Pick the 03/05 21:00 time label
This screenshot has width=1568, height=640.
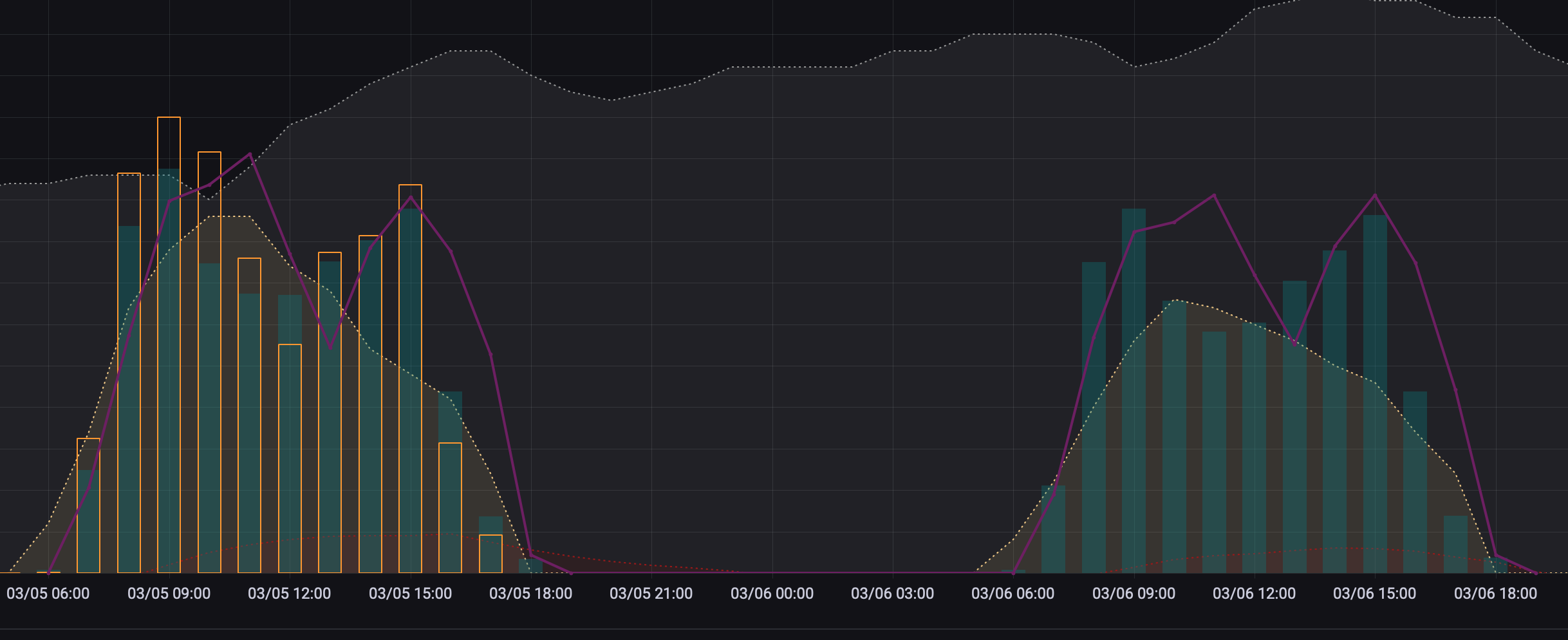click(651, 593)
